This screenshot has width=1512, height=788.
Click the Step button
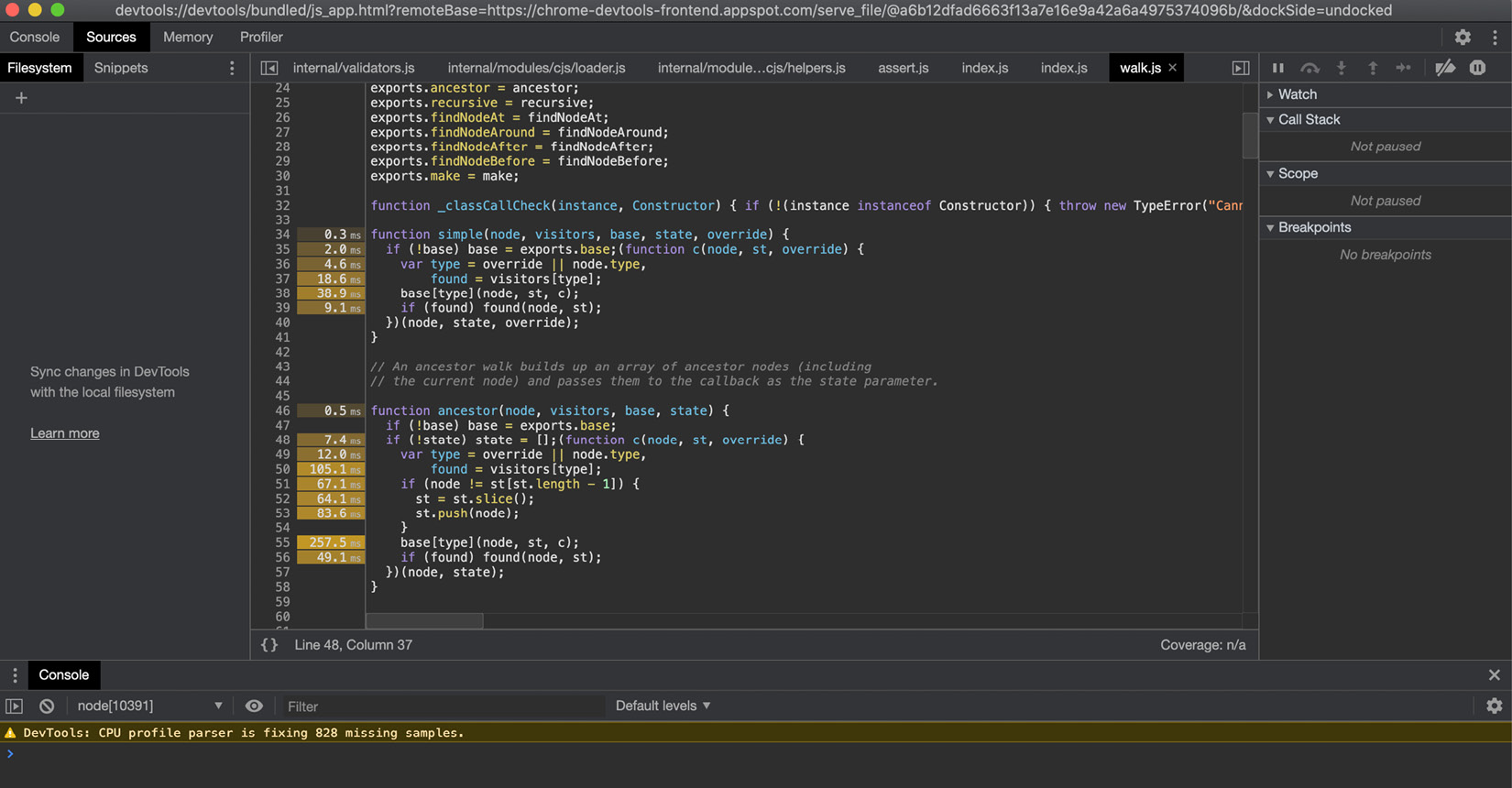point(1404,68)
